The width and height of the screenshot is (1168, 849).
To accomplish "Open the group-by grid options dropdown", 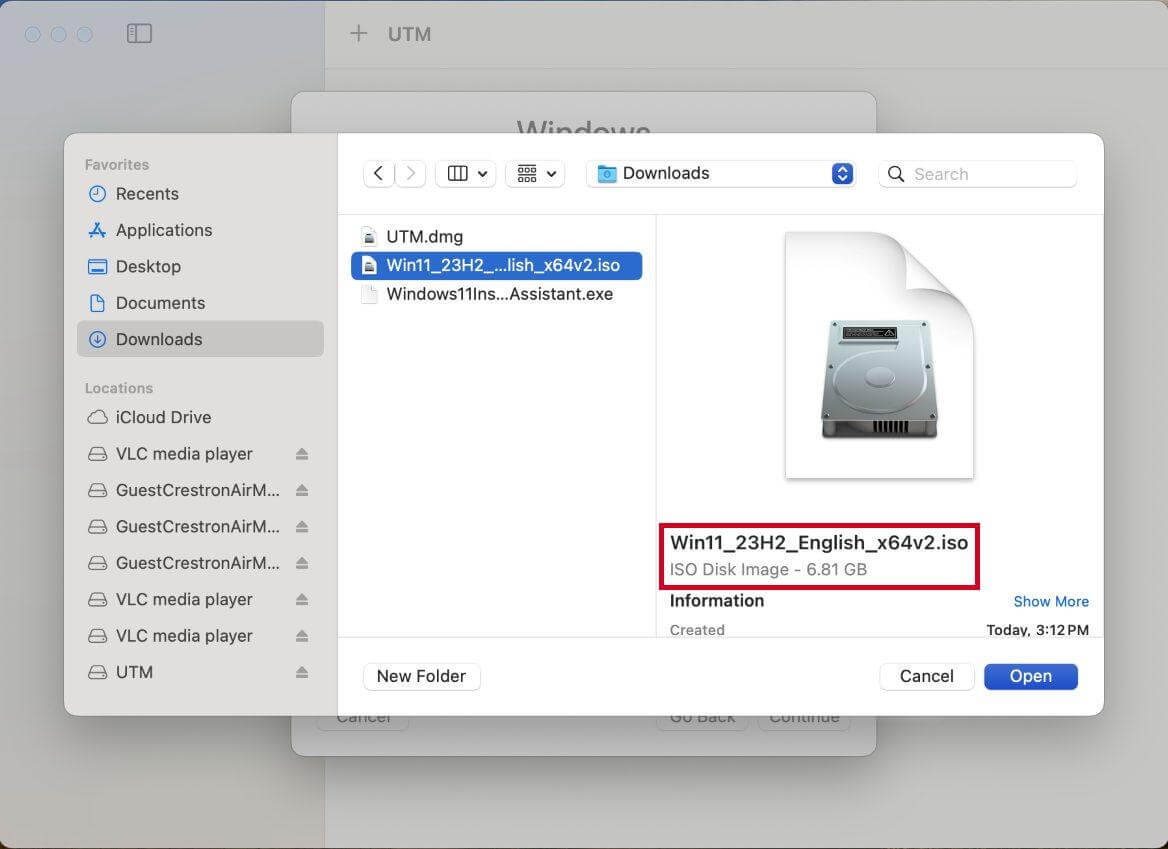I will [x=536, y=174].
